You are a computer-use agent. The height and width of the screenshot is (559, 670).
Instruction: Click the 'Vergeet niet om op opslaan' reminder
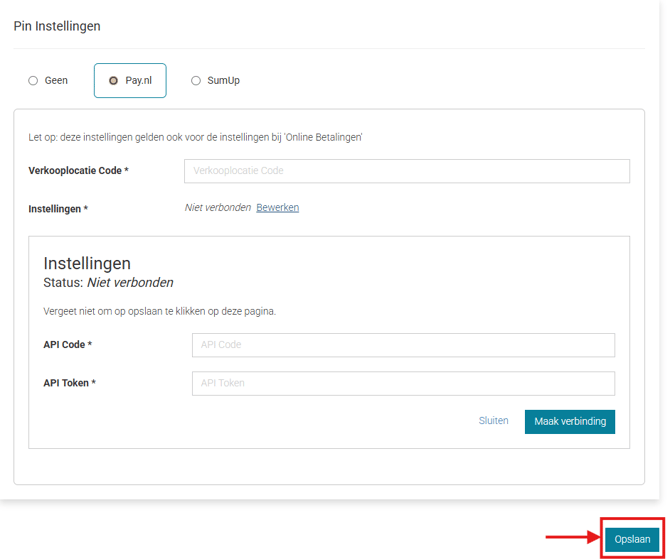point(159,311)
